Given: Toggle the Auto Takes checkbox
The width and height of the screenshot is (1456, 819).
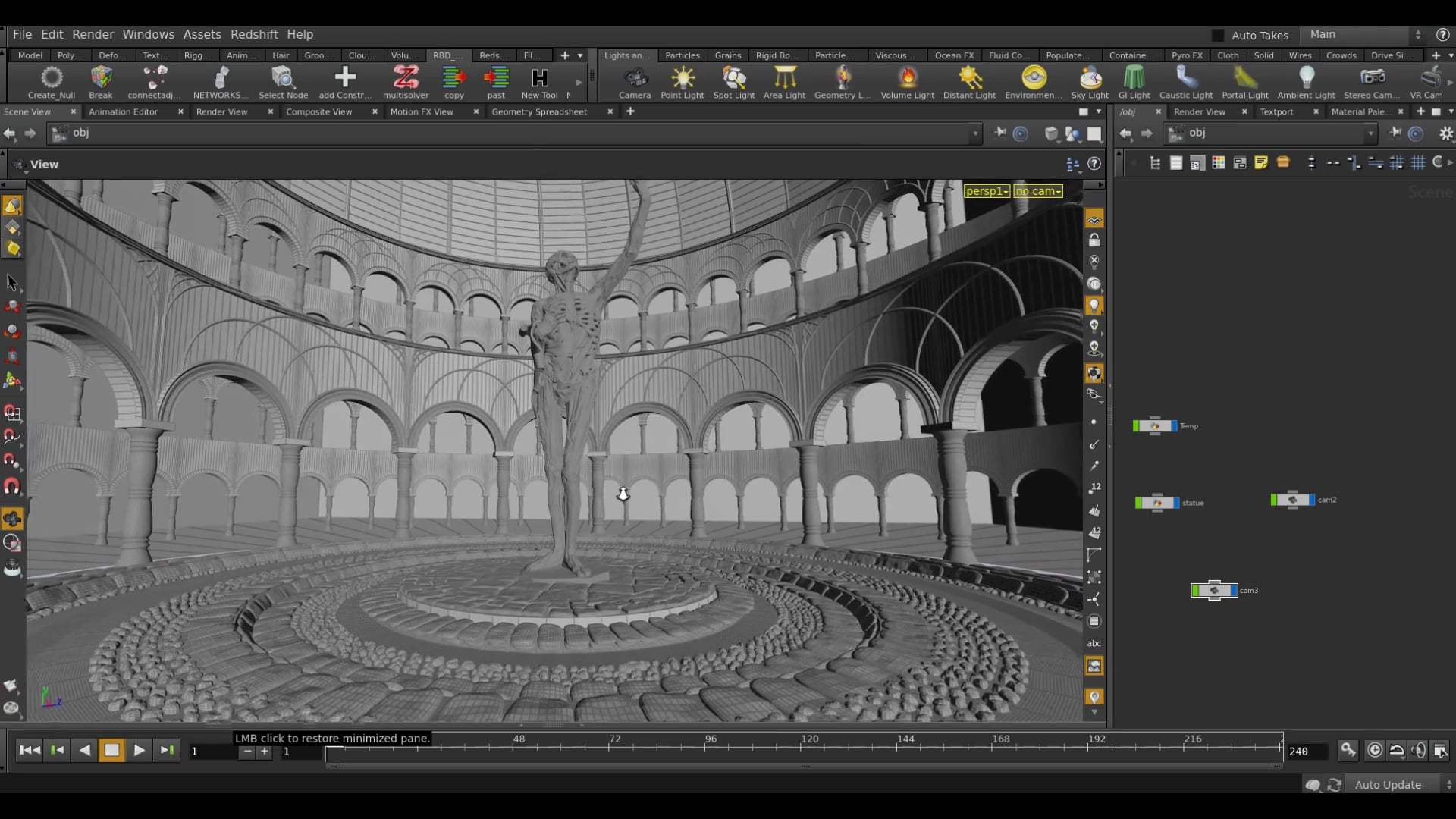Looking at the screenshot, I should pyautogui.click(x=1219, y=35).
